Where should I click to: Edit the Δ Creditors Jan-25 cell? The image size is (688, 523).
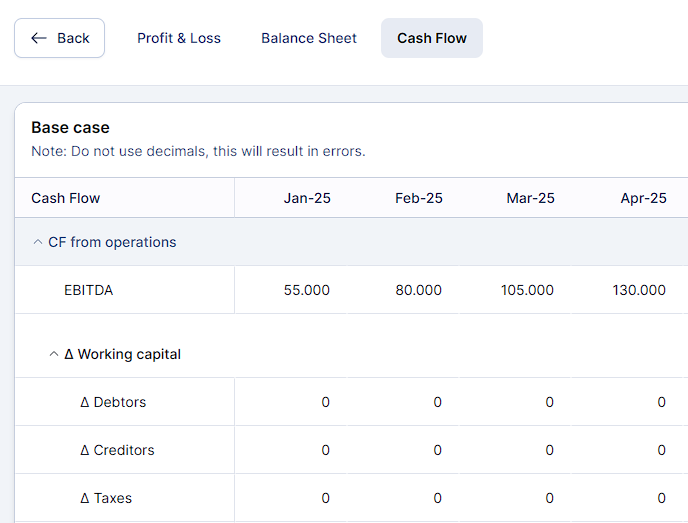click(x=291, y=450)
